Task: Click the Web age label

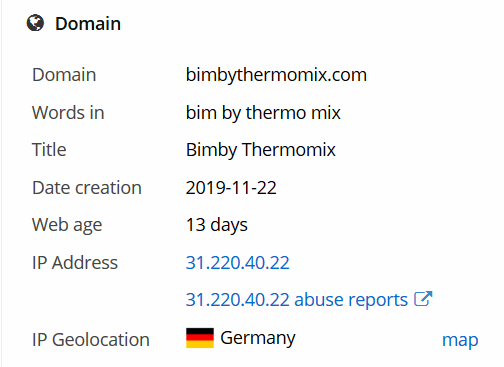Action: [x=67, y=225]
